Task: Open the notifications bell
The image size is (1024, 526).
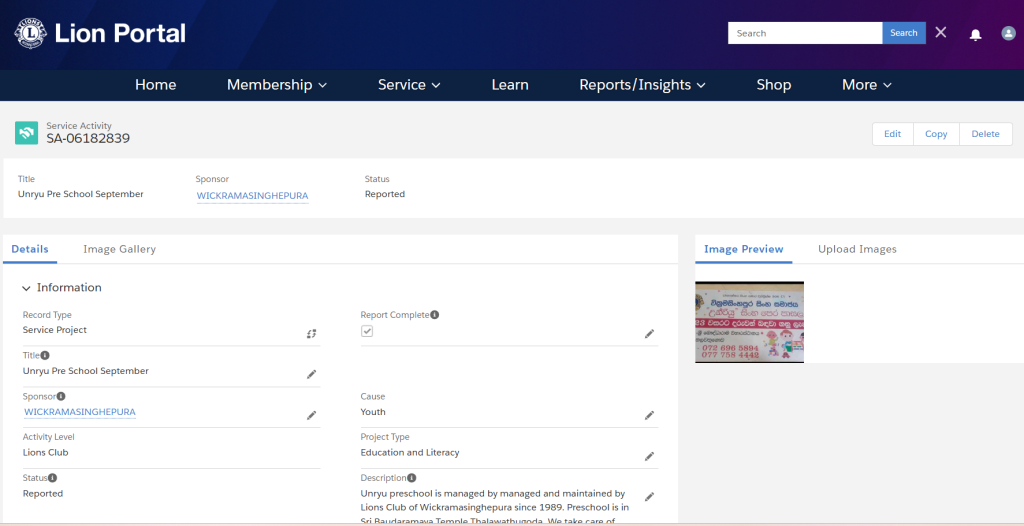Action: 975,35
